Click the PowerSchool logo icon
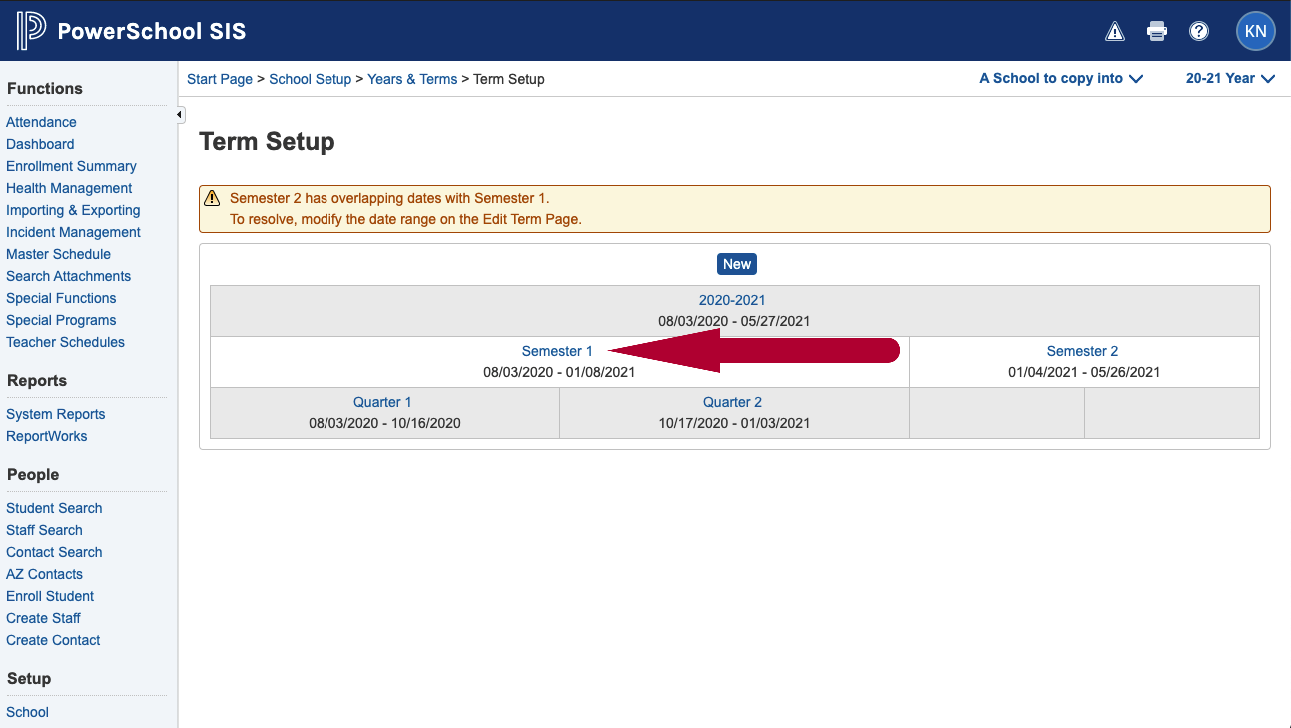The width and height of the screenshot is (1291, 728). pos(30,31)
